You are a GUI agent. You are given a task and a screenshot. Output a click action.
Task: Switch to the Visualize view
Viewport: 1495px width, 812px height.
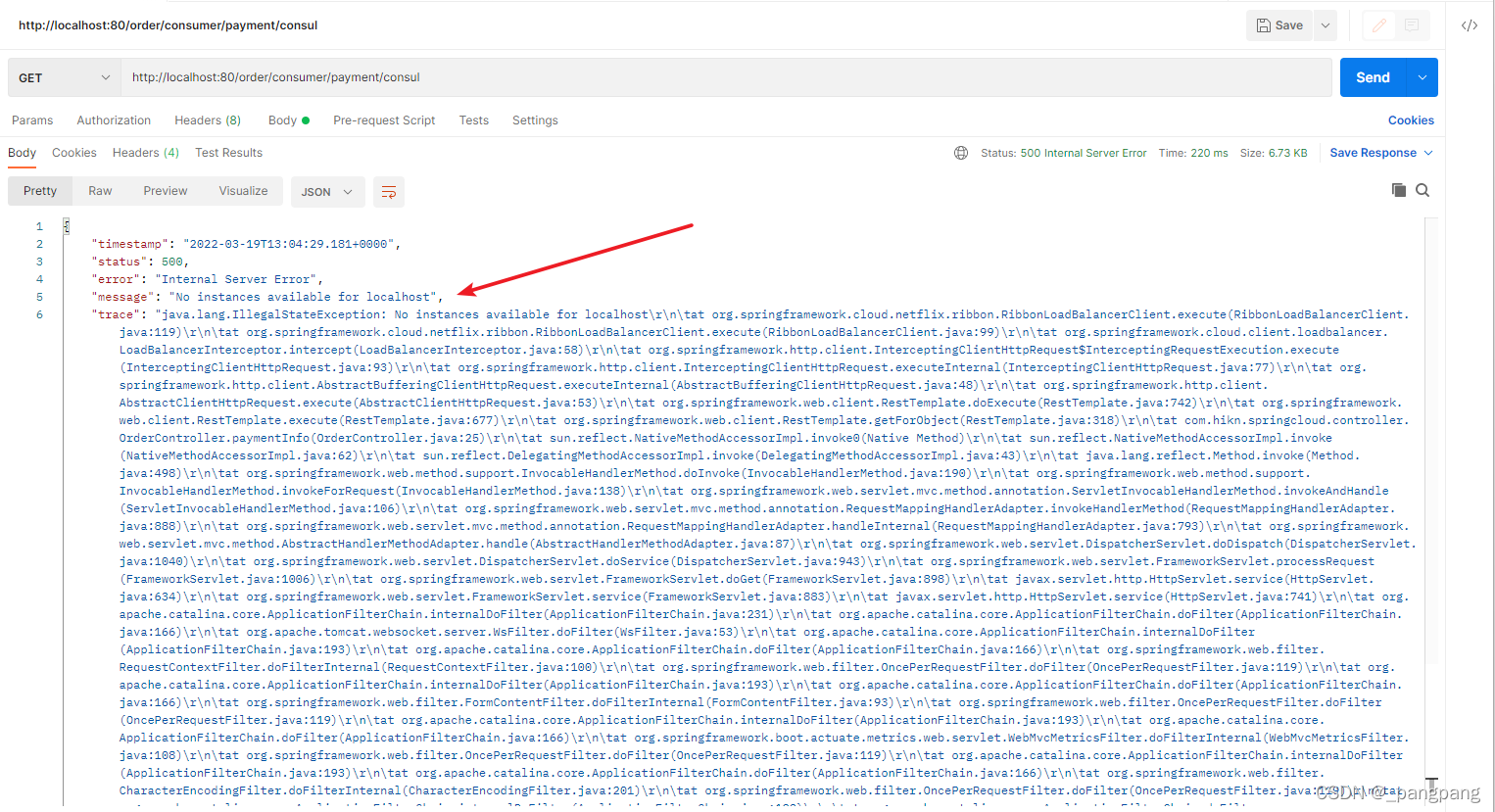point(243,191)
